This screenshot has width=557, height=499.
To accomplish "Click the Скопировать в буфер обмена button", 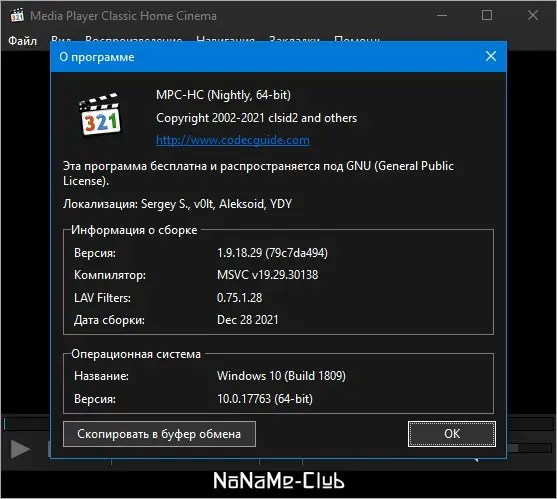I will pos(159,434).
